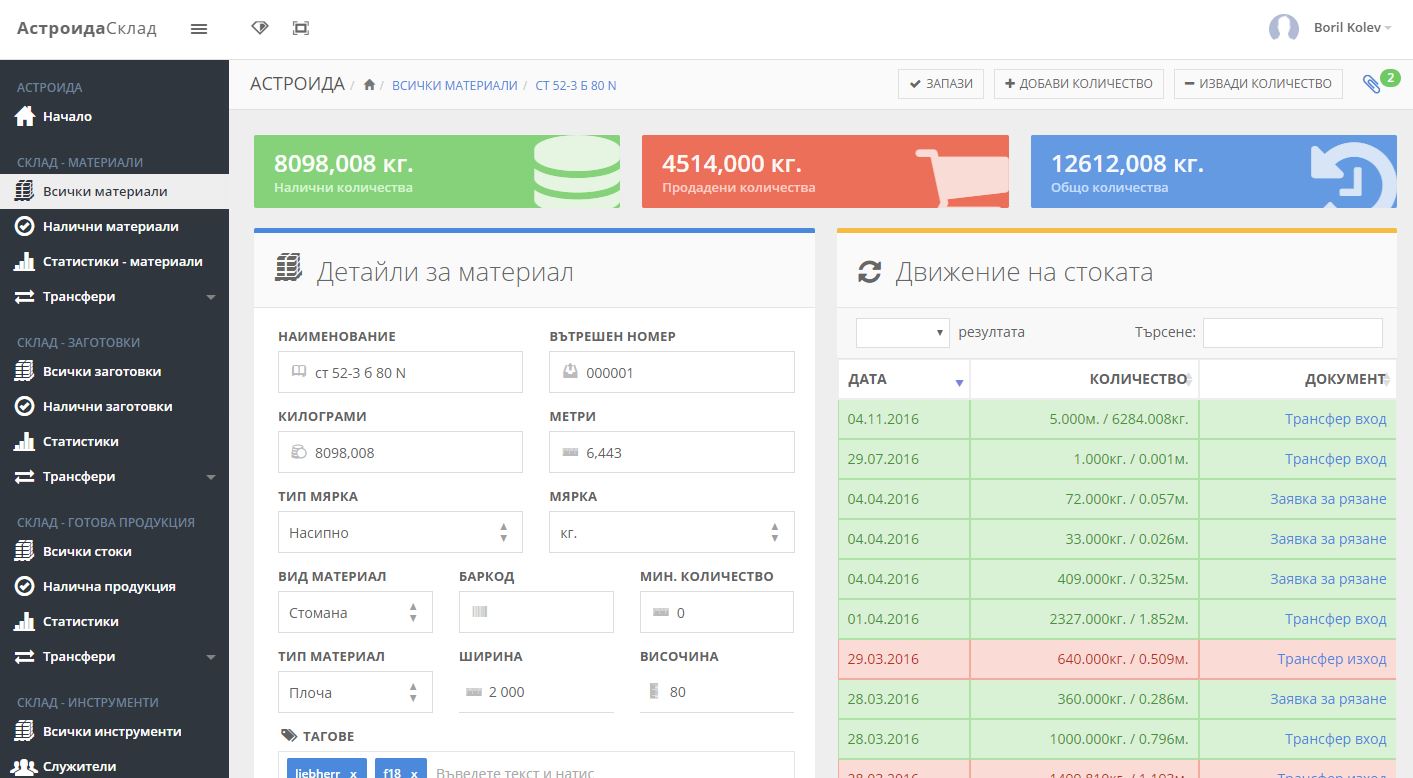The height and width of the screenshot is (778, 1413).
Task: Open Трансфер вход link dated 01.04.2016
Action: pyautogui.click(x=1335, y=619)
